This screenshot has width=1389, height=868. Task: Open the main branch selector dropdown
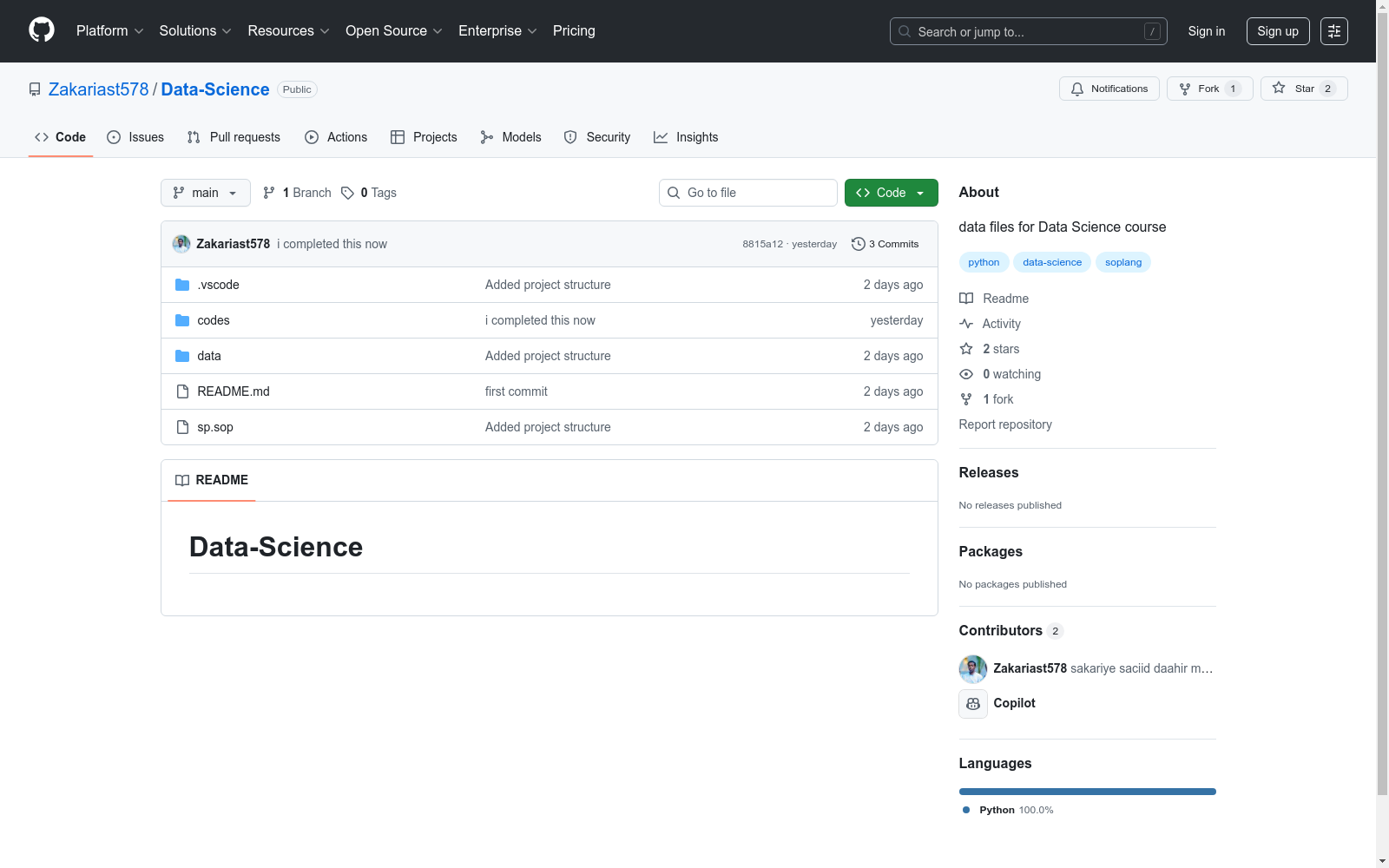coord(206,193)
